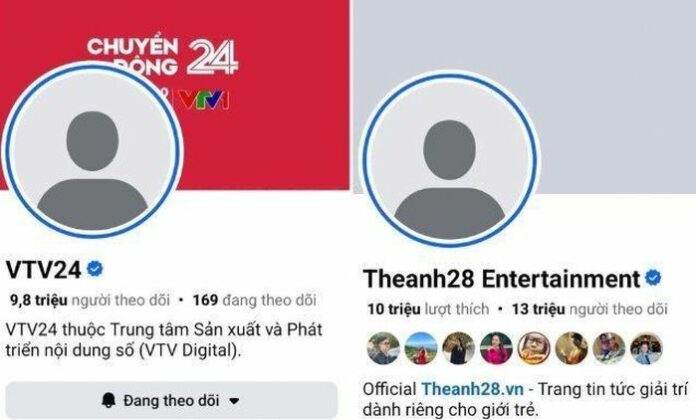
Task: Click the bell icon in Đang theo dõi
Action: coord(109,400)
